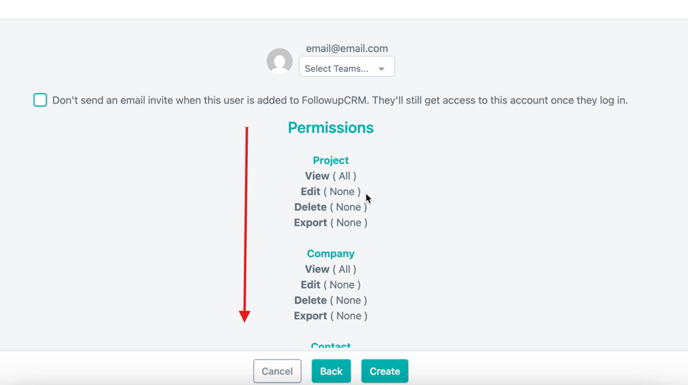The height and width of the screenshot is (385, 688).
Task: Select the Company permissions heading
Action: 330,254
